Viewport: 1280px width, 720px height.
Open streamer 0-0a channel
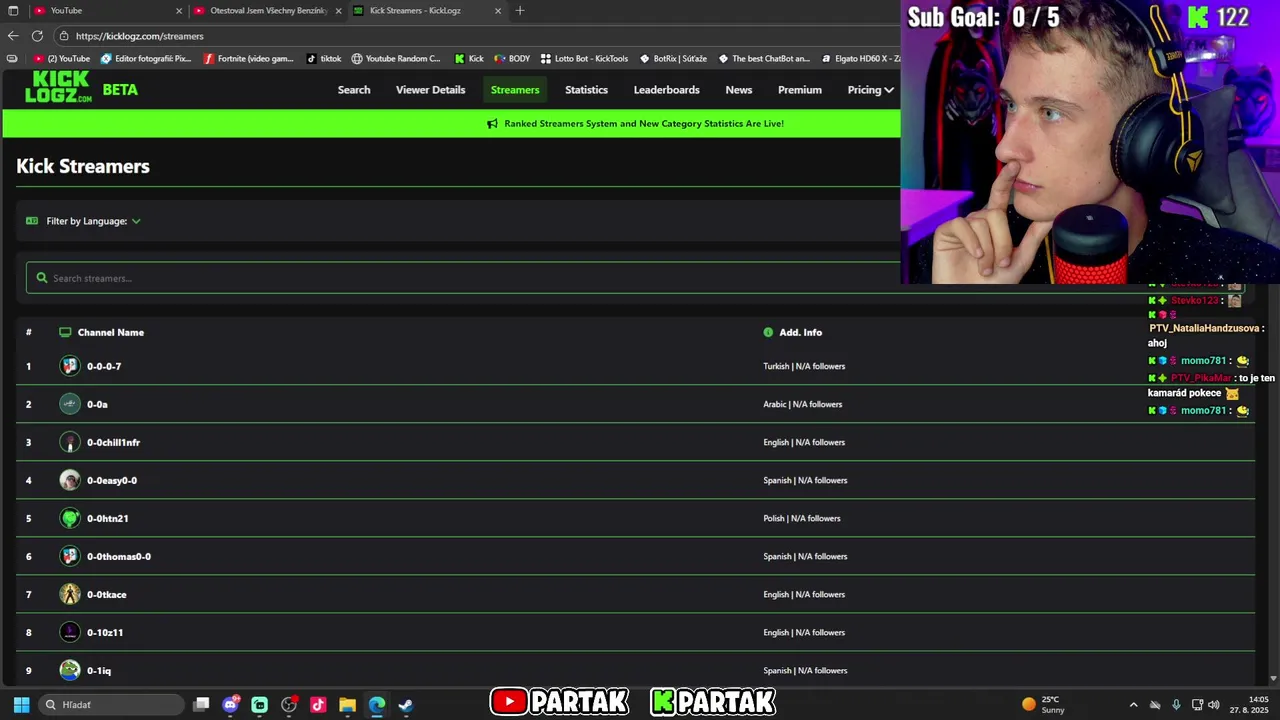[x=97, y=404]
